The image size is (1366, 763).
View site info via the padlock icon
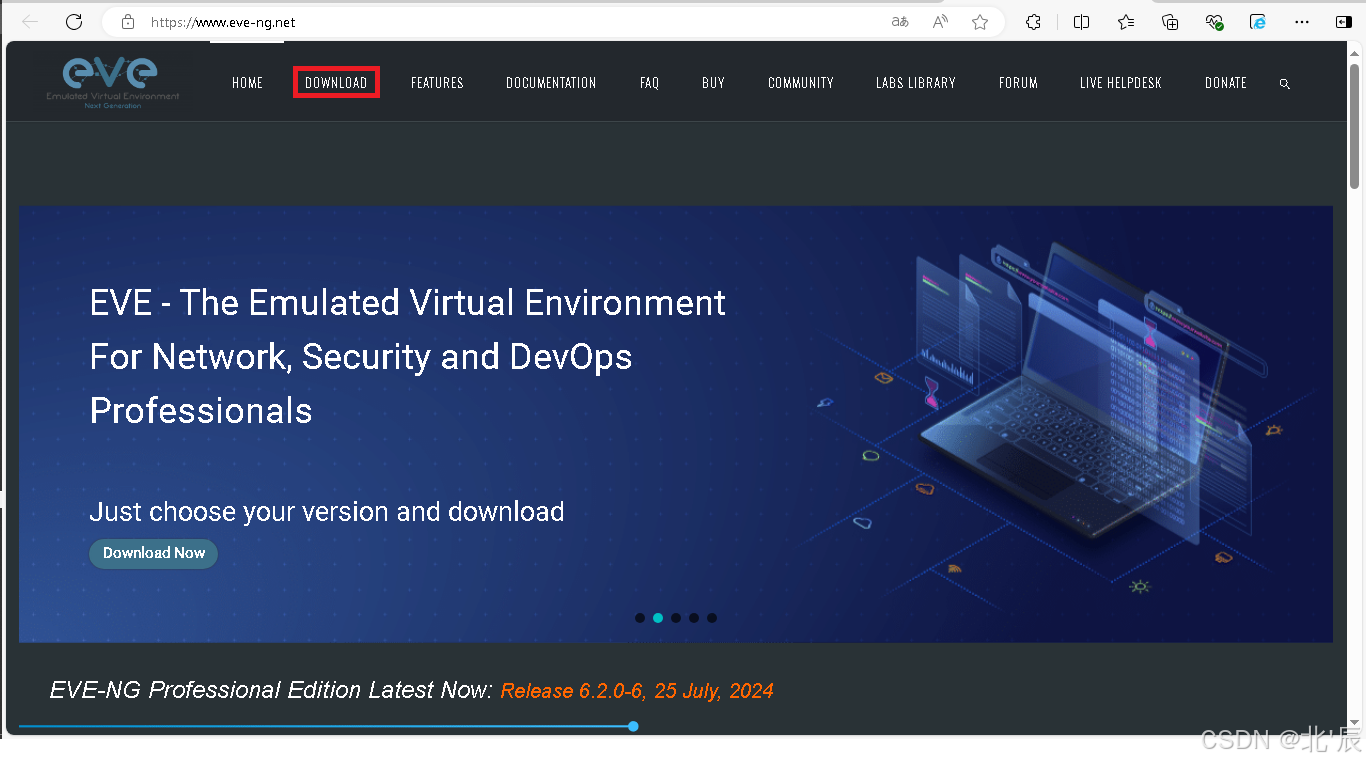128,21
